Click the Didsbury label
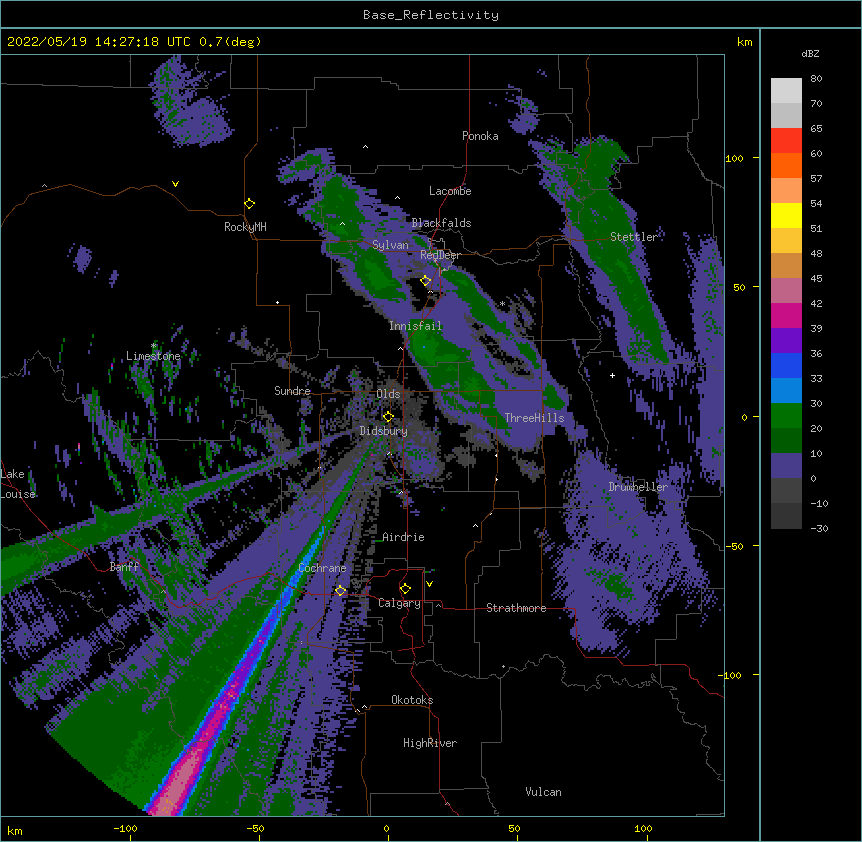Viewport: 862px width, 842px height. pyautogui.click(x=383, y=431)
